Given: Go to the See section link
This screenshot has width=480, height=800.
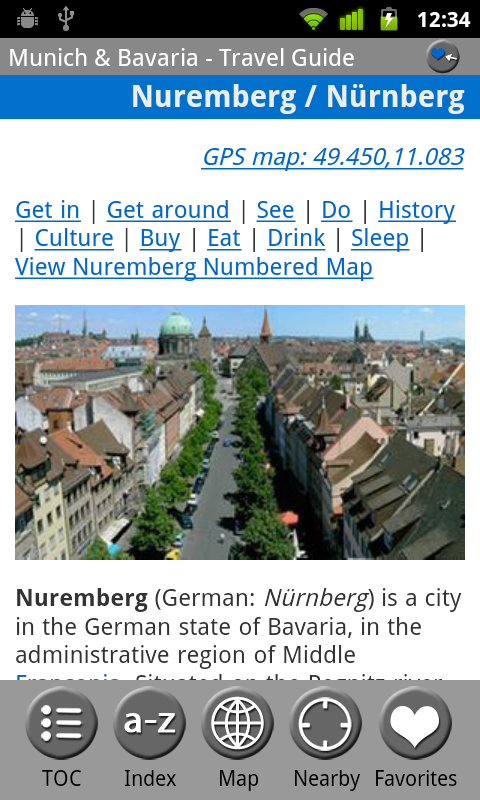Looking at the screenshot, I should coord(275,210).
